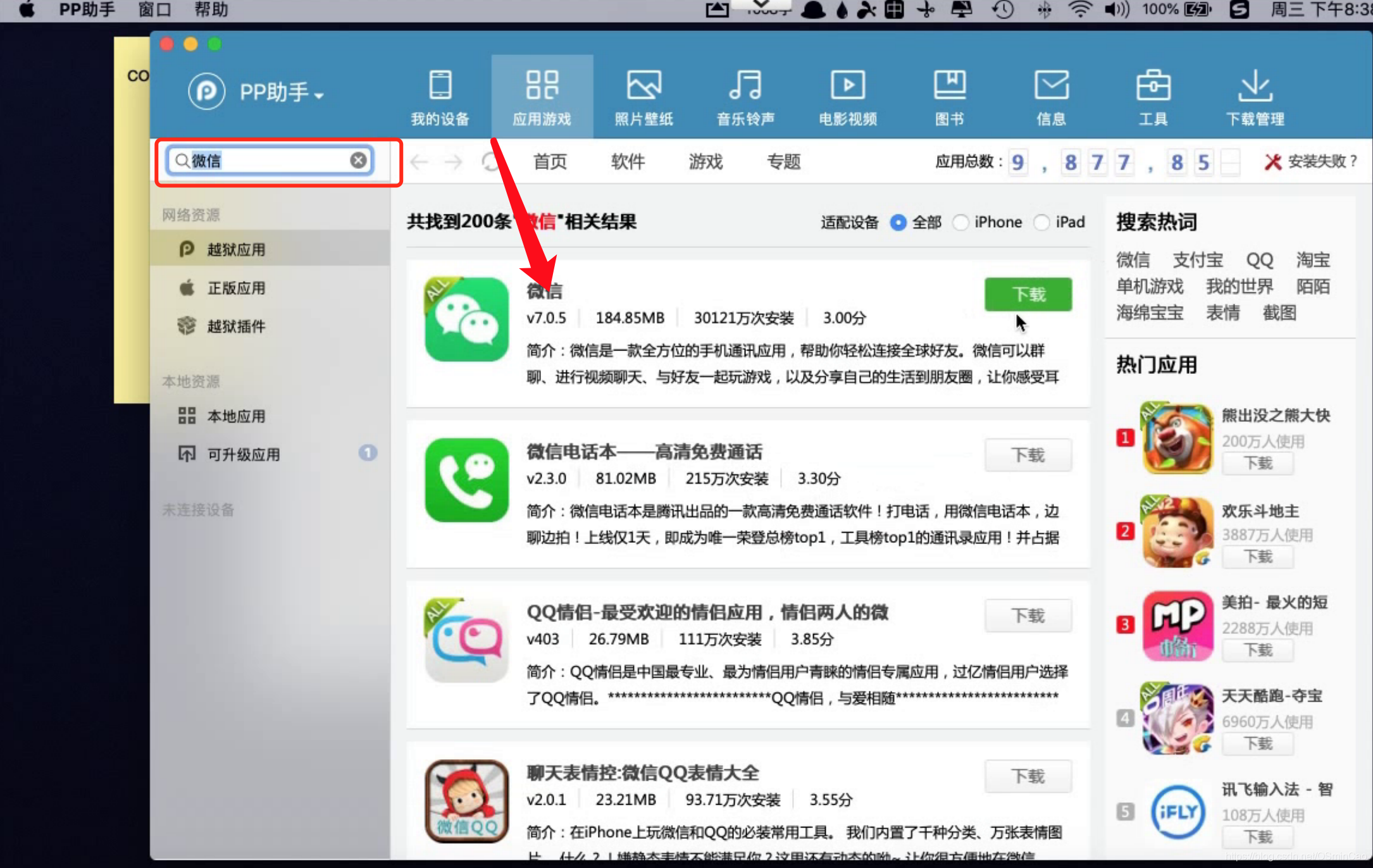Click green 下载 button for 微信

point(1028,294)
